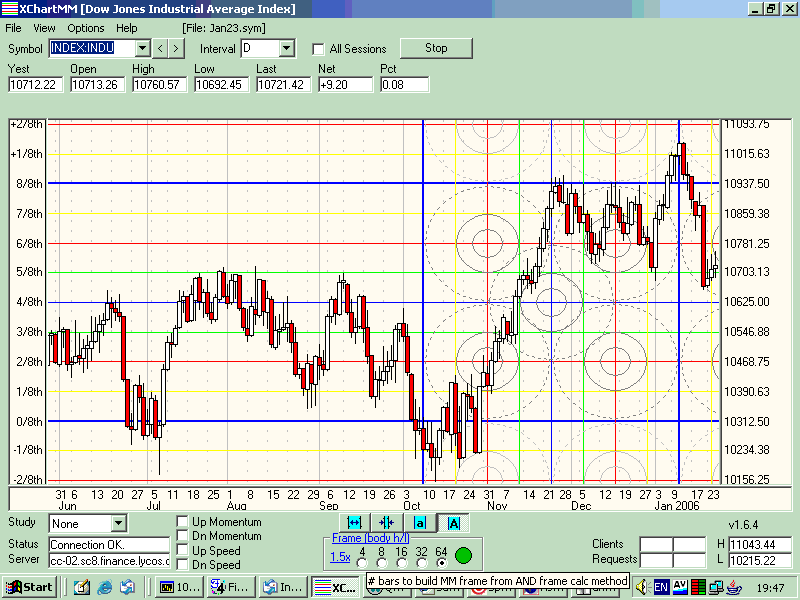
Task: Open the Study dropdown
Action: pyautogui.click(x=119, y=523)
